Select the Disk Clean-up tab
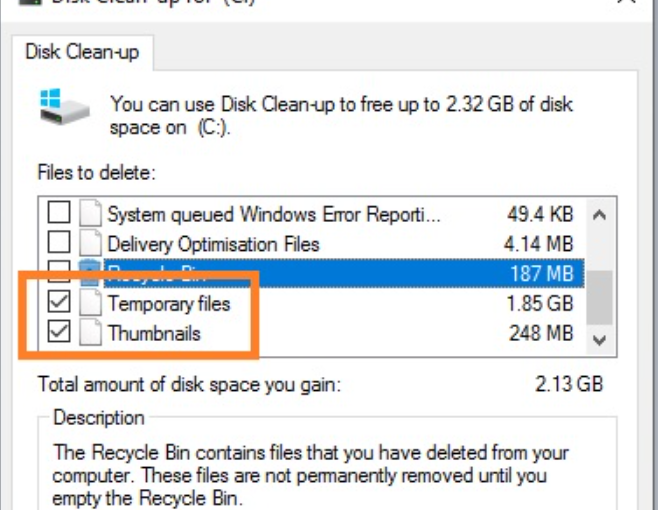The image size is (658, 510). pos(83,52)
